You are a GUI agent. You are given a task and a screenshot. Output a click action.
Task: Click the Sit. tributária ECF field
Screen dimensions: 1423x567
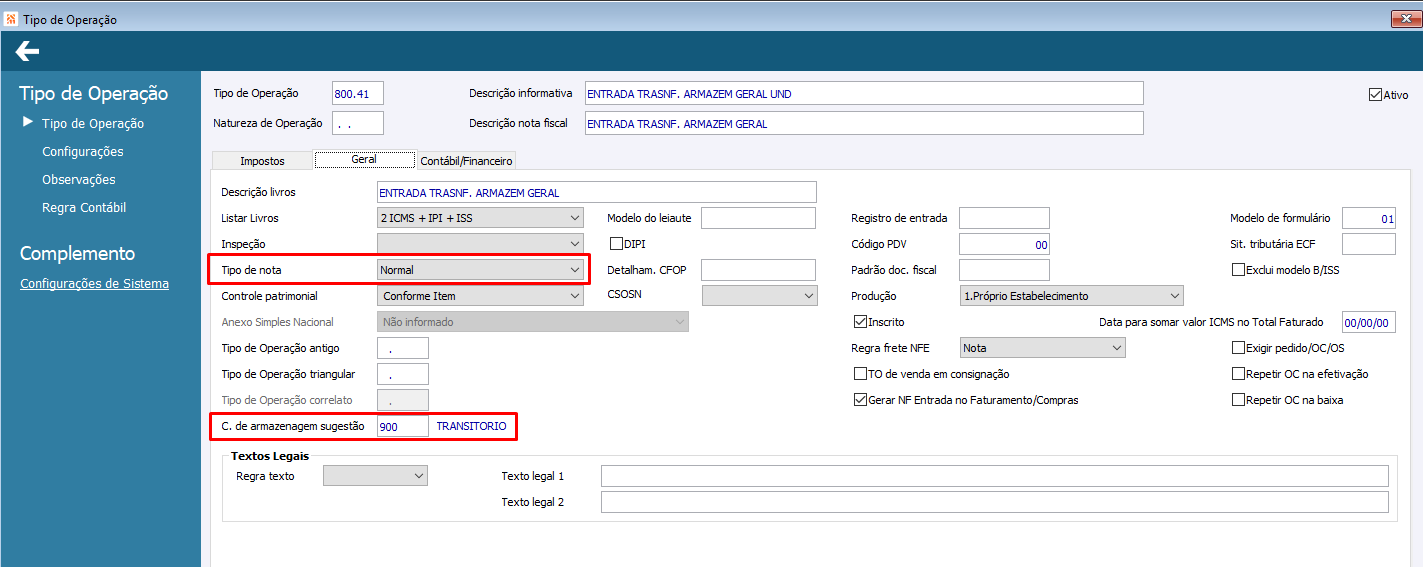point(1369,244)
